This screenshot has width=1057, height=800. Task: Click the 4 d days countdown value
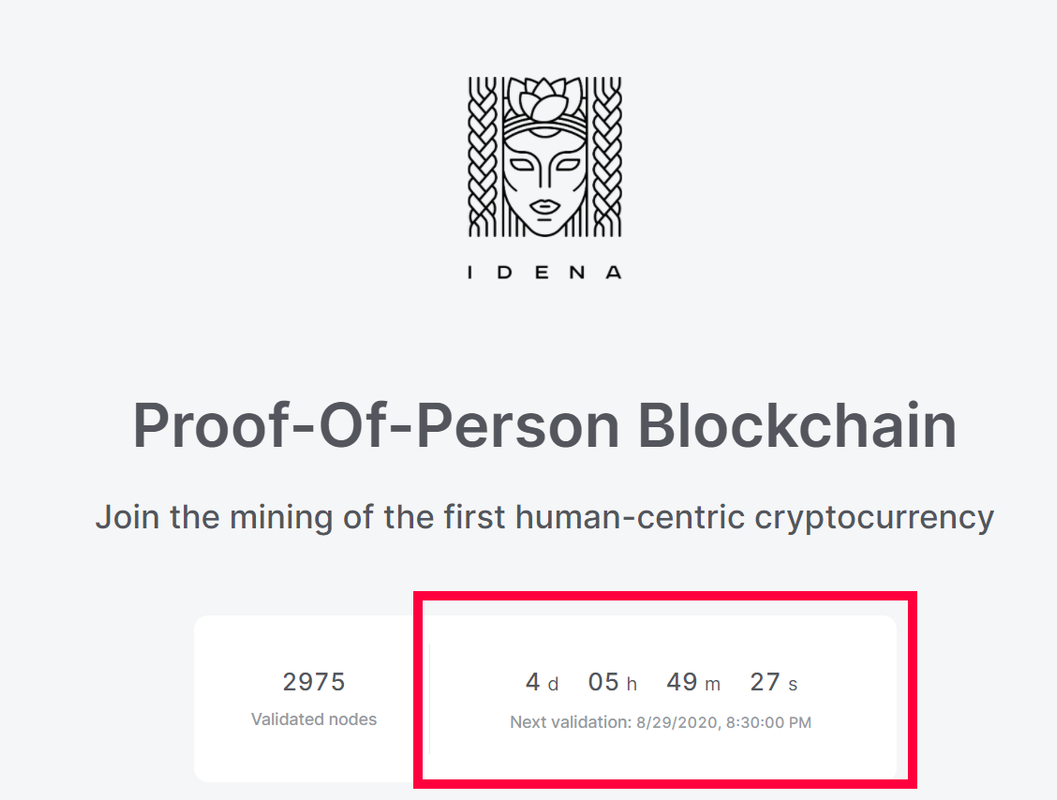pos(542,682)
